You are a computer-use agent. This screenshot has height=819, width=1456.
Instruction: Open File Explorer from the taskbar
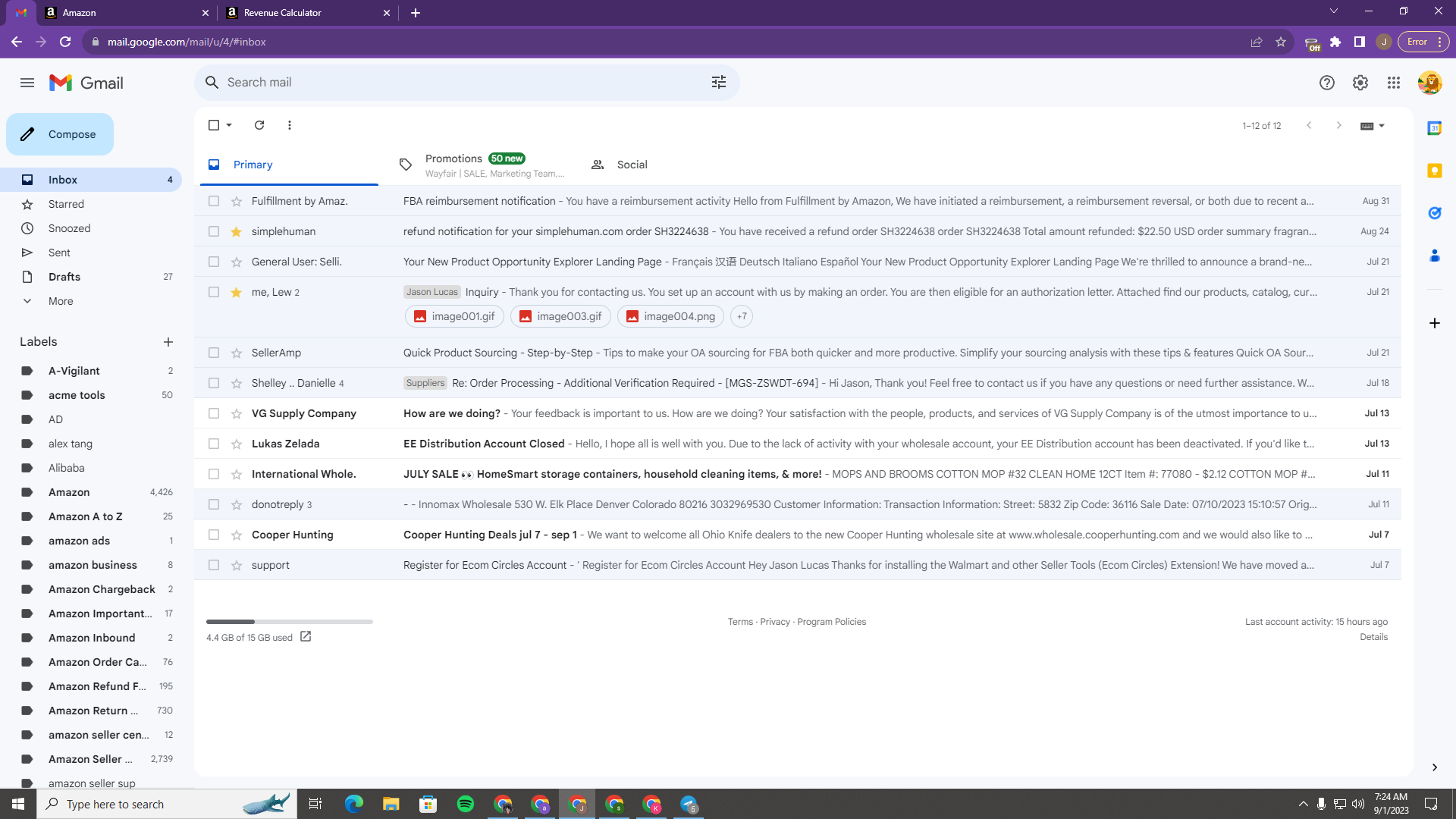click(391, 804)
